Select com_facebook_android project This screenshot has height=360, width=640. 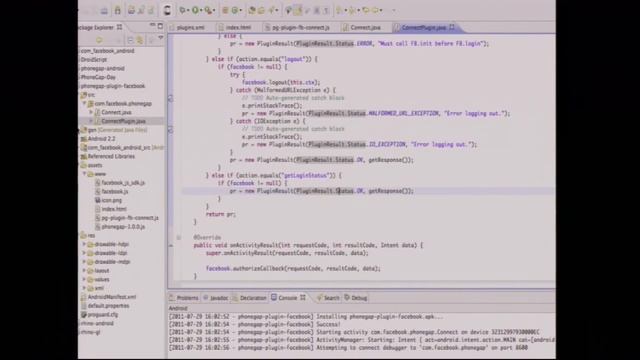[107, 51]
